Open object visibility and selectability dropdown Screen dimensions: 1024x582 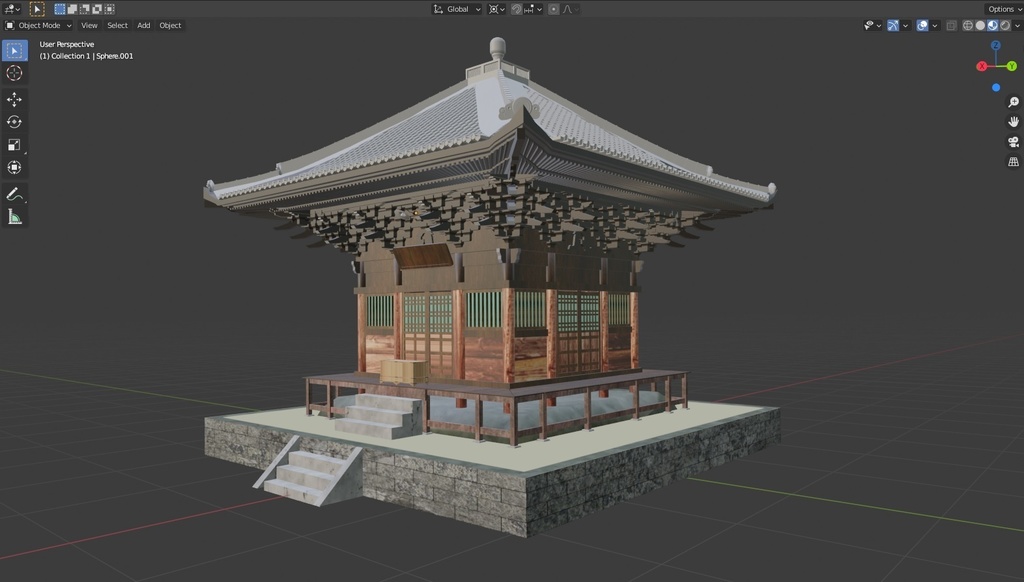[x=872, y=25]
